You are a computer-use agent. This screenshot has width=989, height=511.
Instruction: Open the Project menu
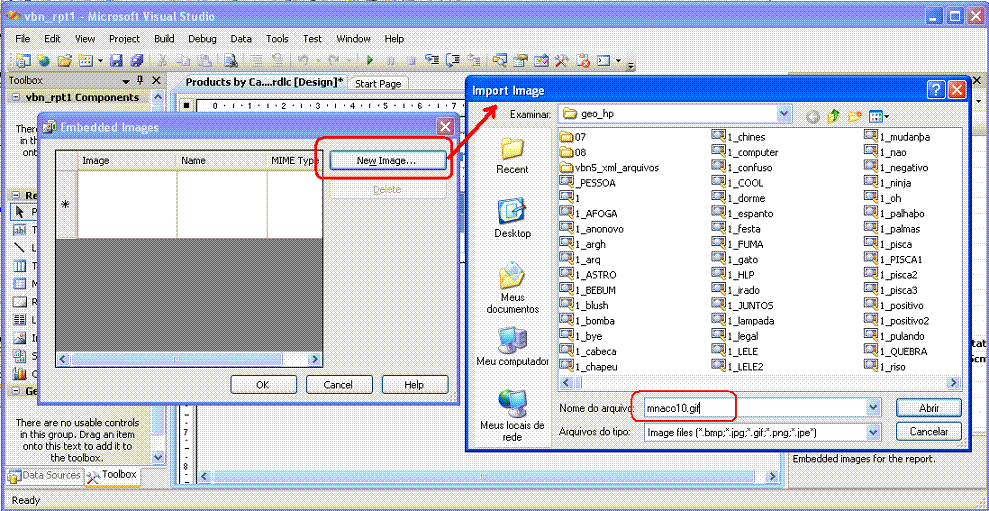click(124, 38)
